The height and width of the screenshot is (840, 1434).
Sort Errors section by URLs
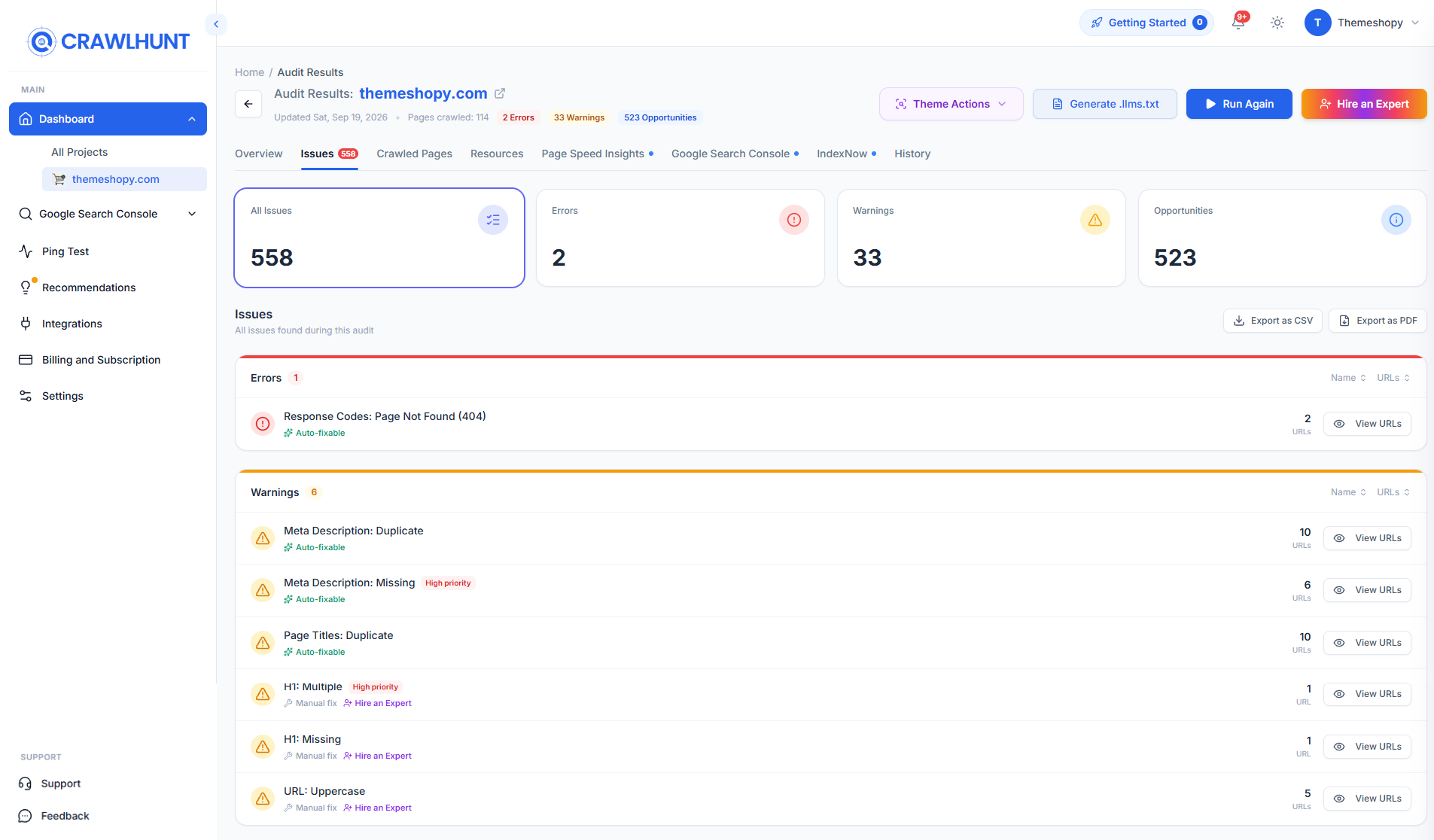point(1393,378)
